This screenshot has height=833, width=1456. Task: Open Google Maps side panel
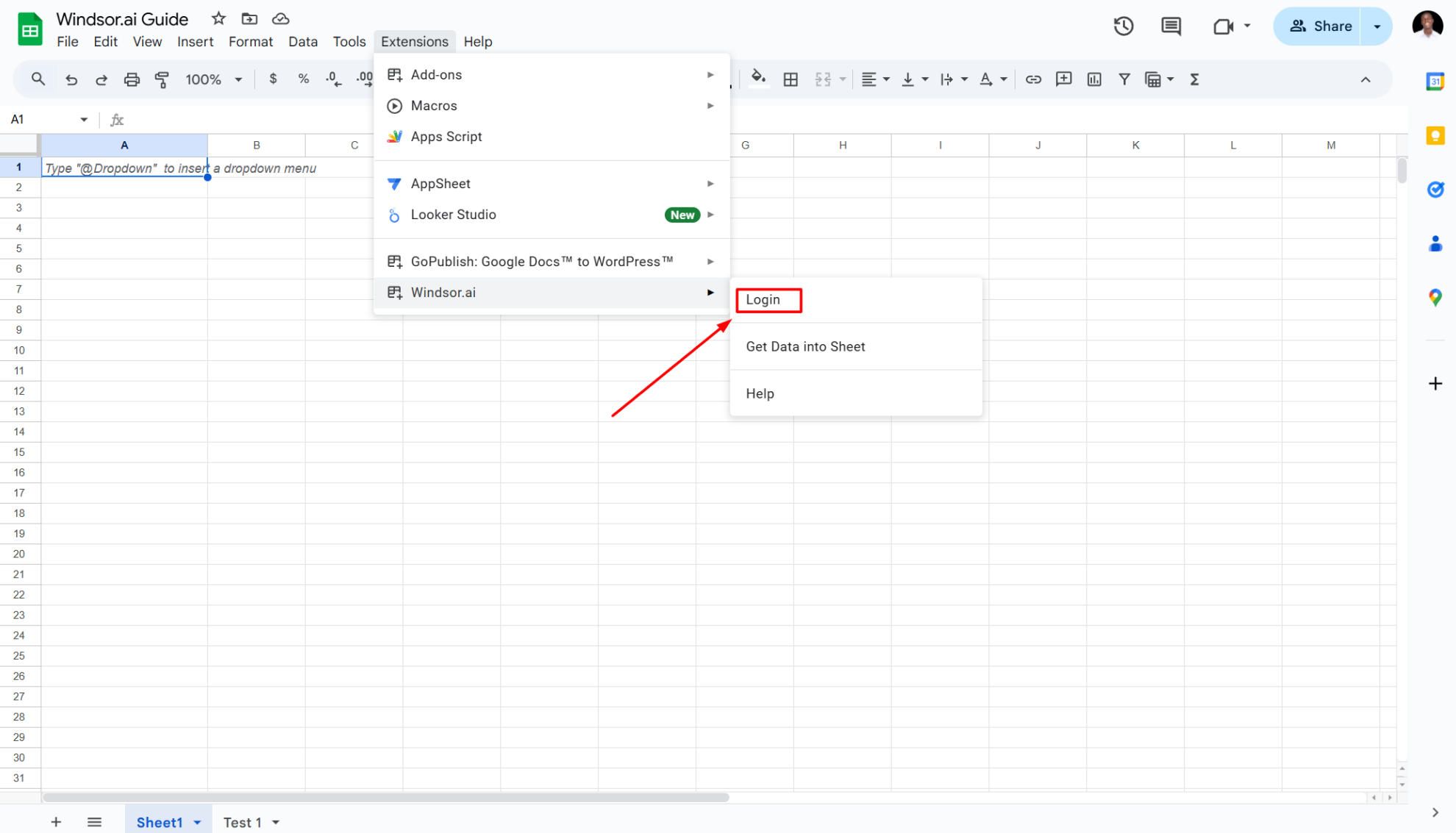1435,298
